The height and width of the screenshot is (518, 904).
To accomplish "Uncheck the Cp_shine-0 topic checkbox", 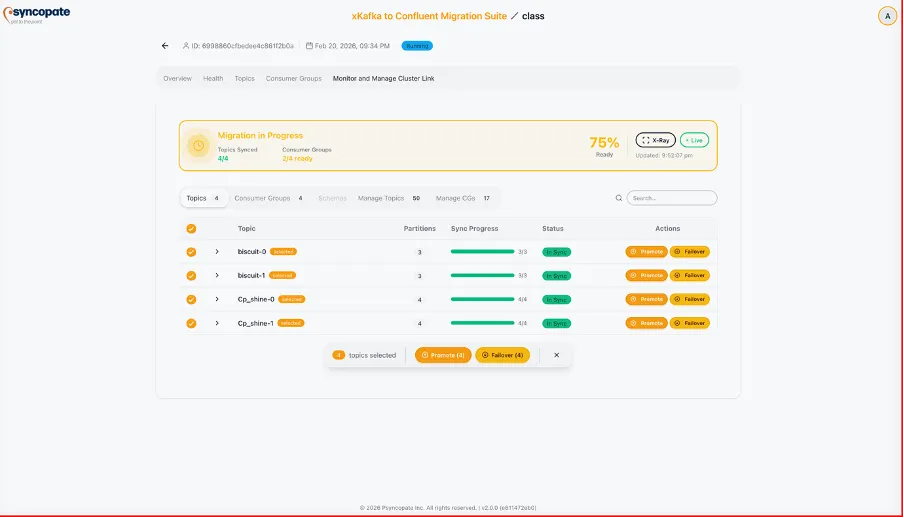I will pyautogui.click(x=191, y=299).
